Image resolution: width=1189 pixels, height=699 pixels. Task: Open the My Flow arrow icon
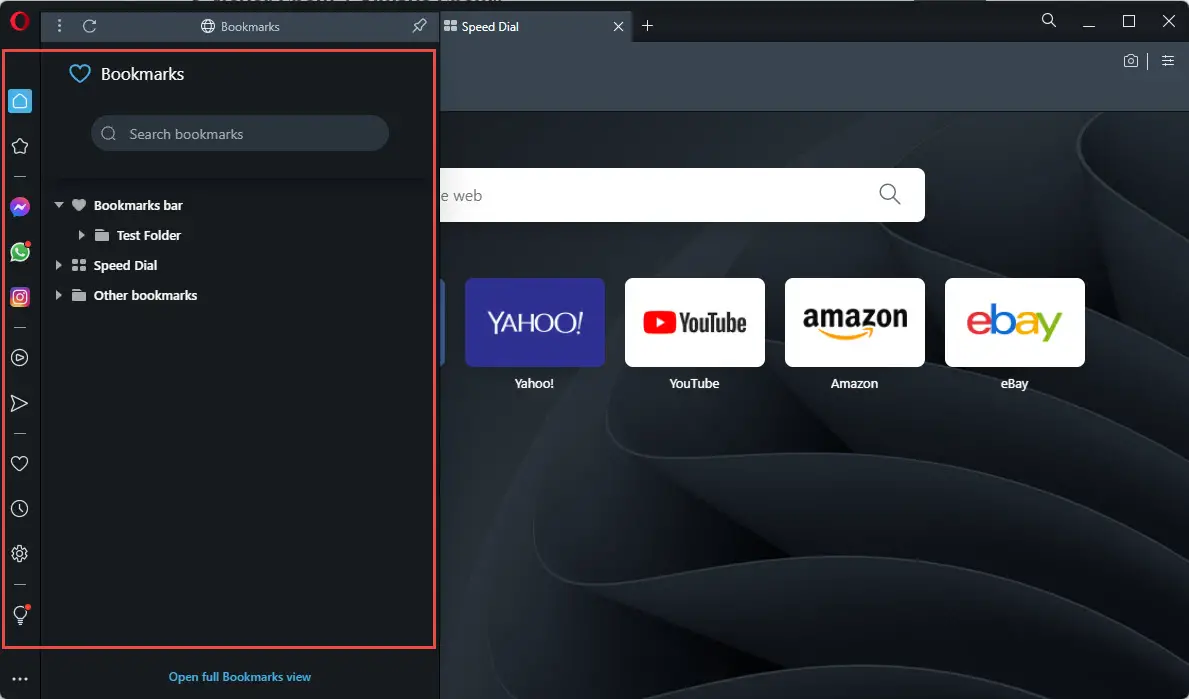point(20,403)
